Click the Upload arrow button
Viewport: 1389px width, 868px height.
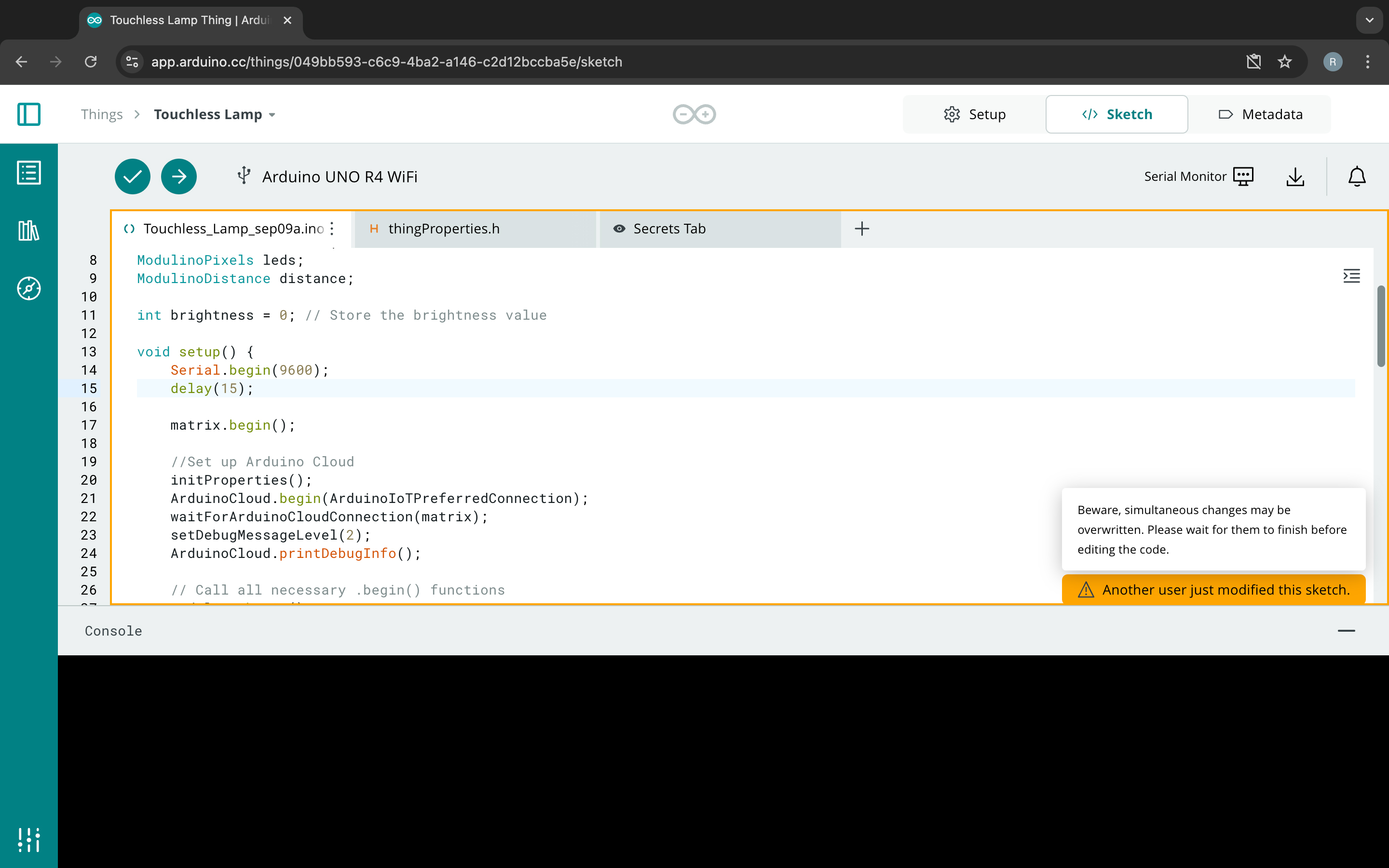coord(178,176)
